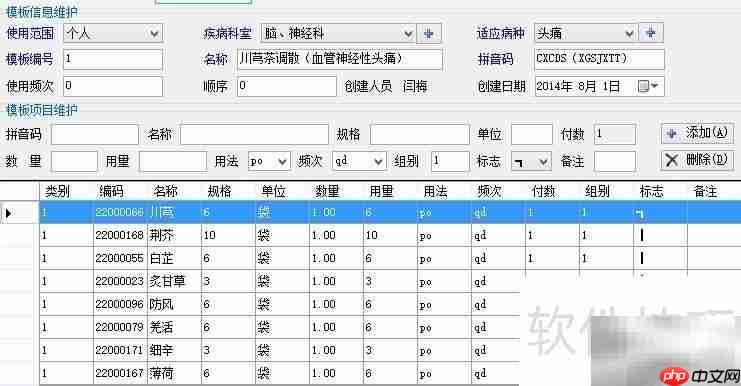Image resolution: width=741 pixels, height=386 pixels.
Task: Focus the 顺序 input field
Action: click(x=286, y=86)
